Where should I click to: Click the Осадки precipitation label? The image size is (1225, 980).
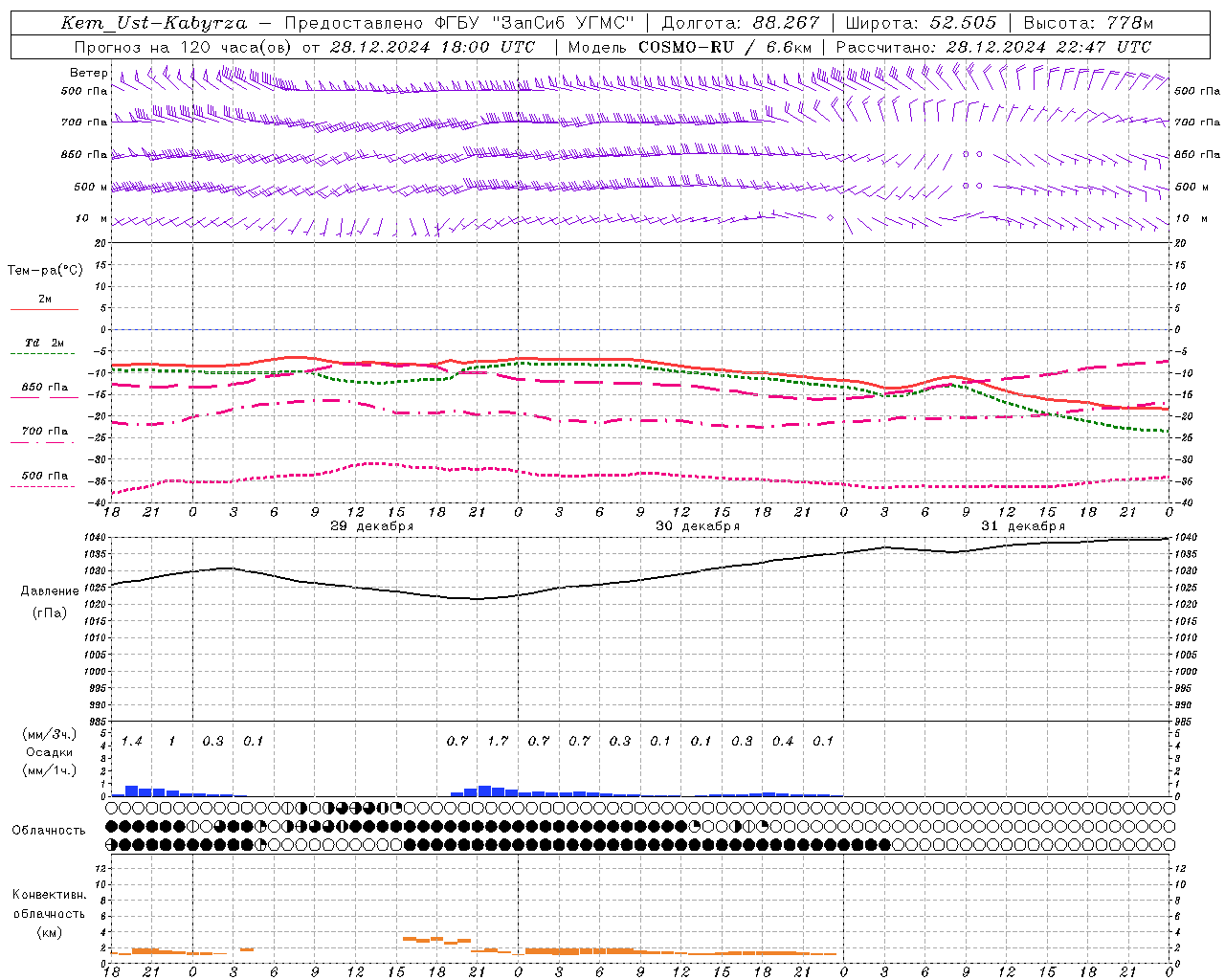[50, 752]
